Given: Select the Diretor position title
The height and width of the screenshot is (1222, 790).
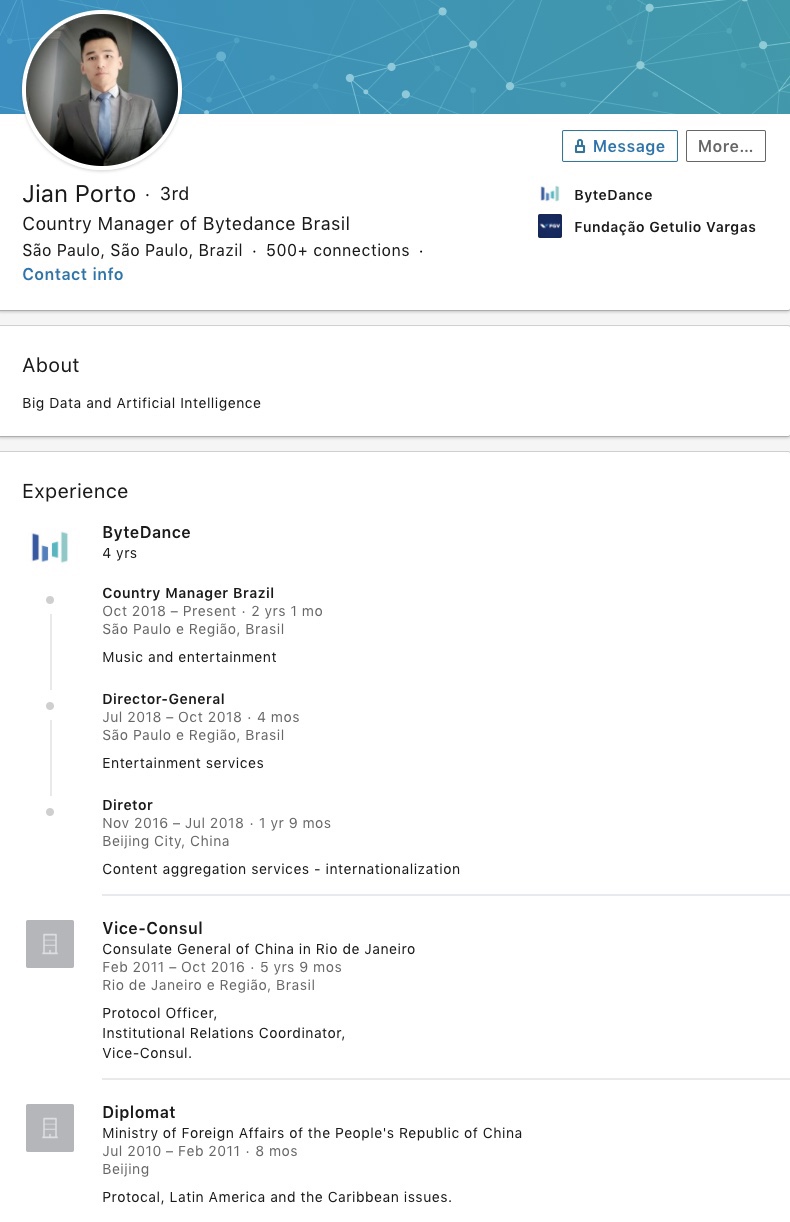Looking at the screenshot, I should pos(127,805).
